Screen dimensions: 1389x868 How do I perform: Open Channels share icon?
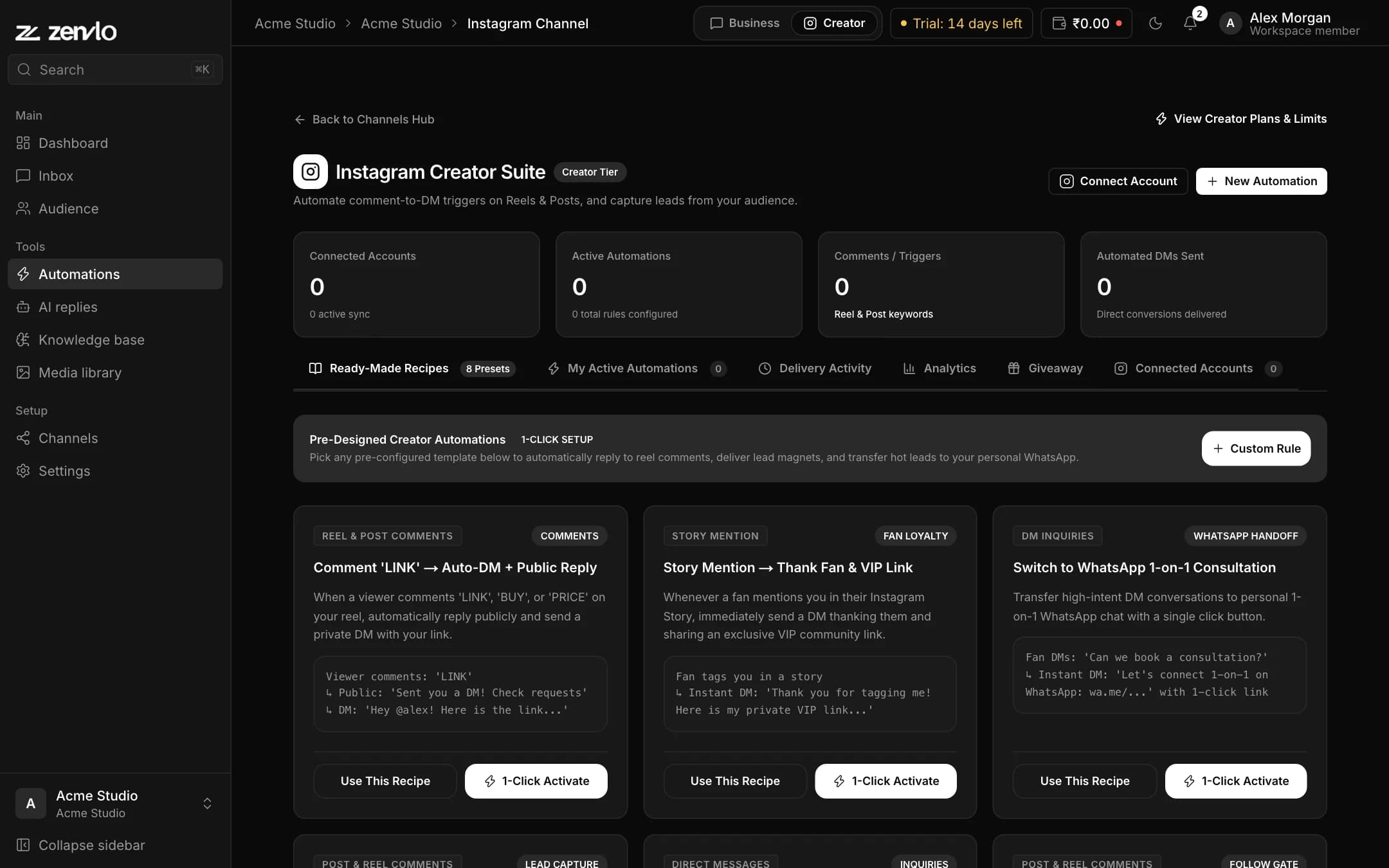(23, 438)
